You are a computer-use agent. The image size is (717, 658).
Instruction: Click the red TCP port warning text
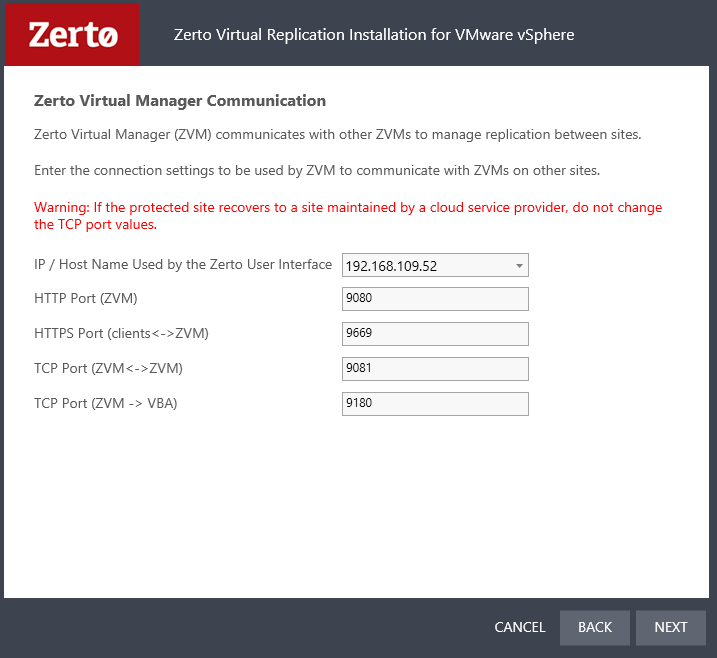[347, 216]
